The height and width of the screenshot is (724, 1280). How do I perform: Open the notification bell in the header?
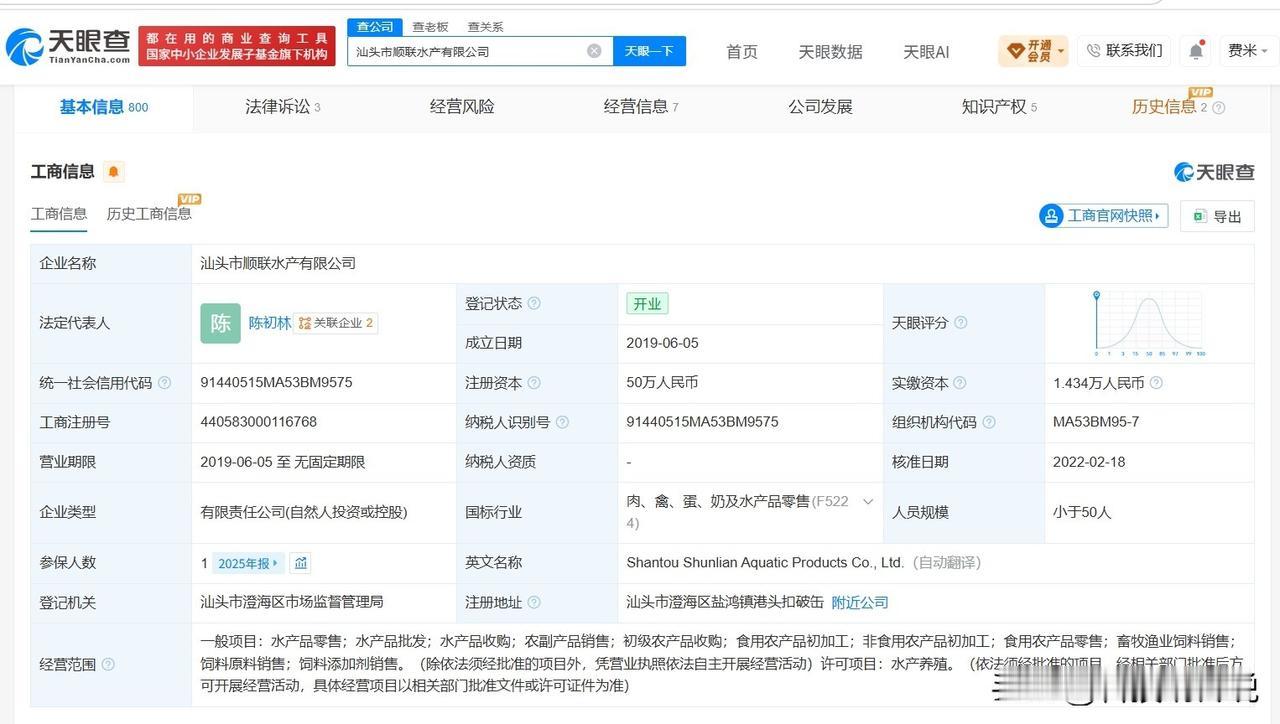(1196, 51)
